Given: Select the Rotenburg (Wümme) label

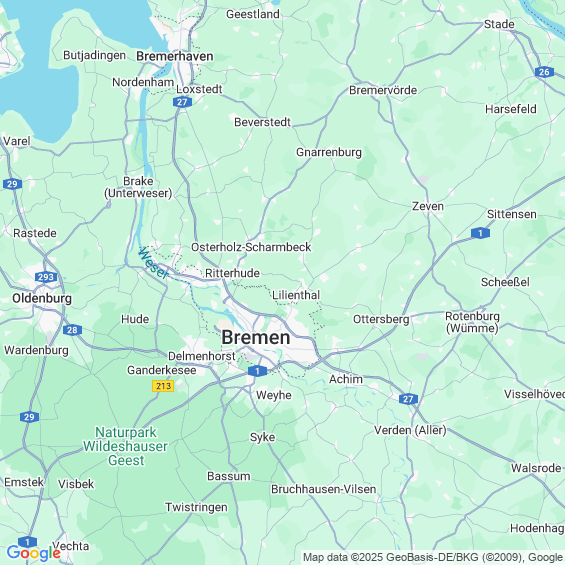Looking at the screenshot, I should pos(472,322).
